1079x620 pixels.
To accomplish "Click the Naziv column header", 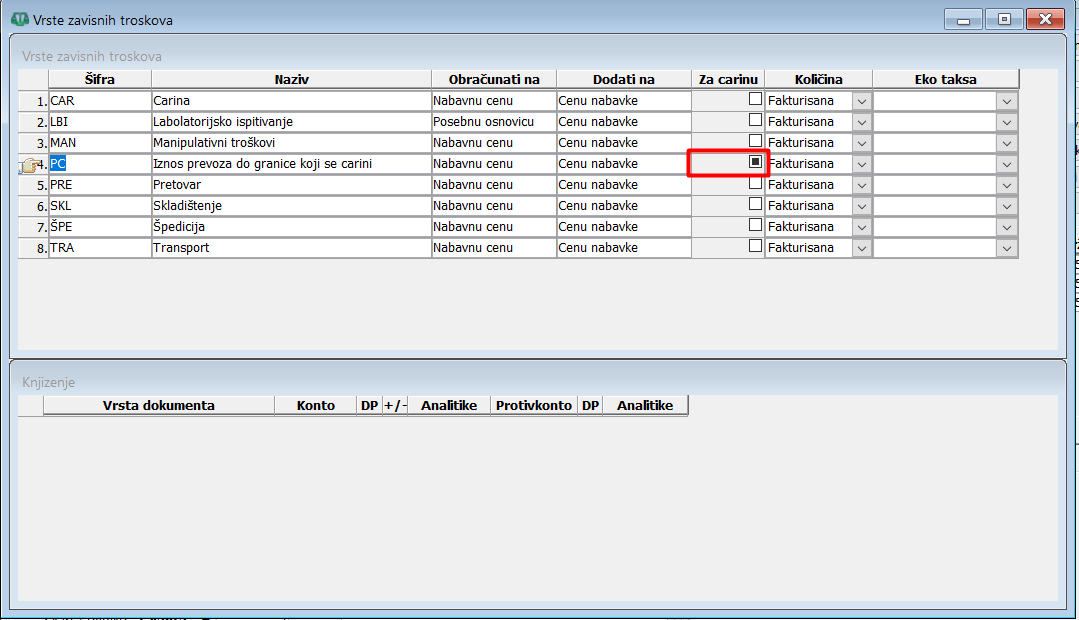I will (x=291, y=79).
